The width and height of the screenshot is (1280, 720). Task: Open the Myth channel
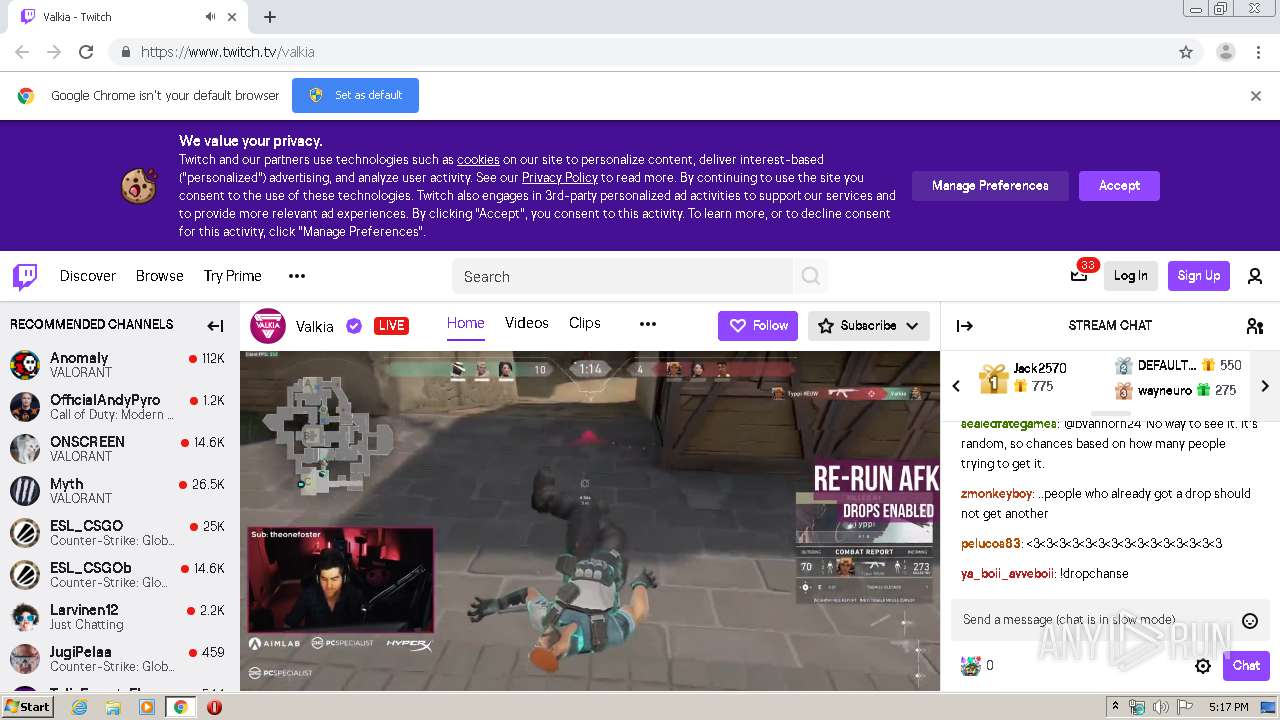(x=119, y=491)
